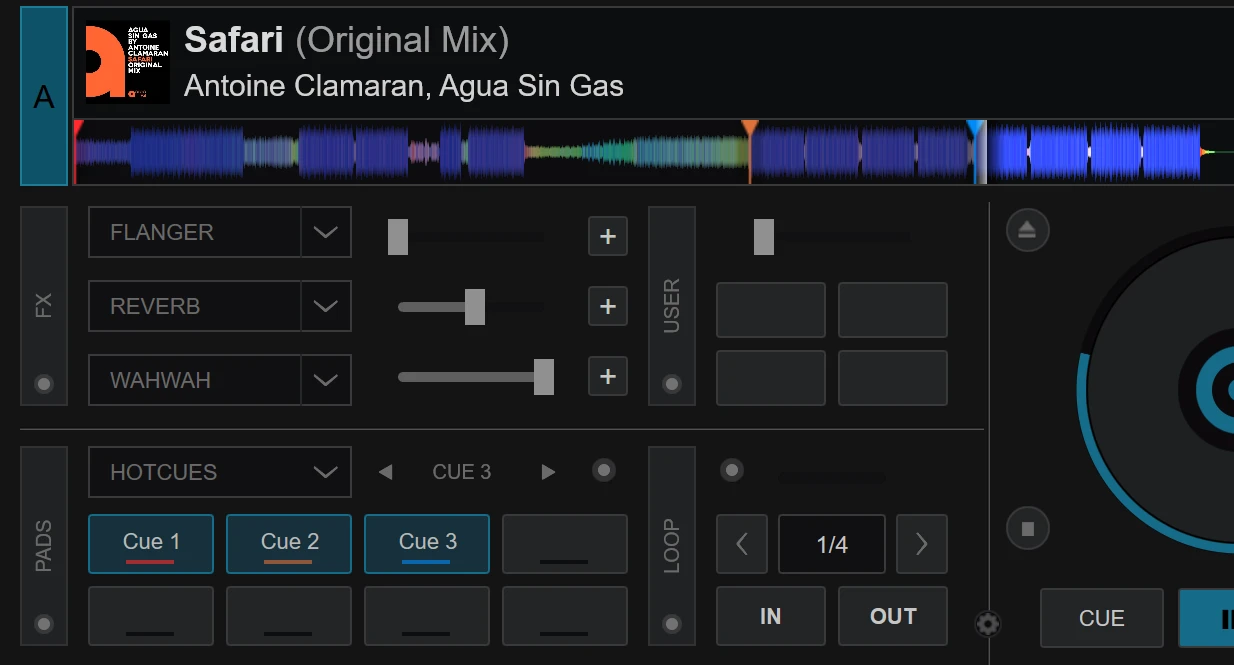This screenshot has height=665, width=1234.
Task: Activate the REVERB effect slot
Action: click(195, 306)
